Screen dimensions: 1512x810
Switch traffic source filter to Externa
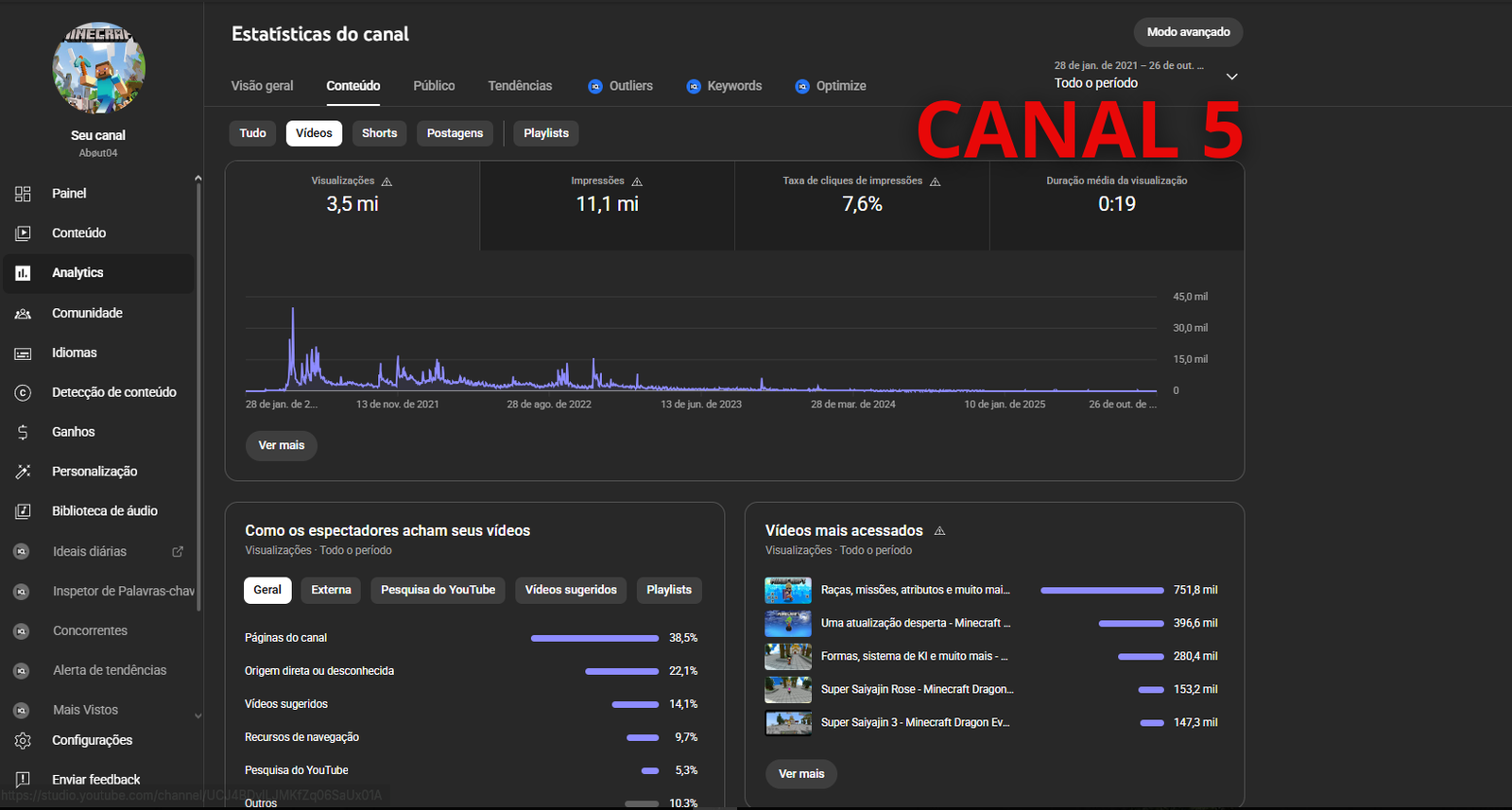pos(331,590)
